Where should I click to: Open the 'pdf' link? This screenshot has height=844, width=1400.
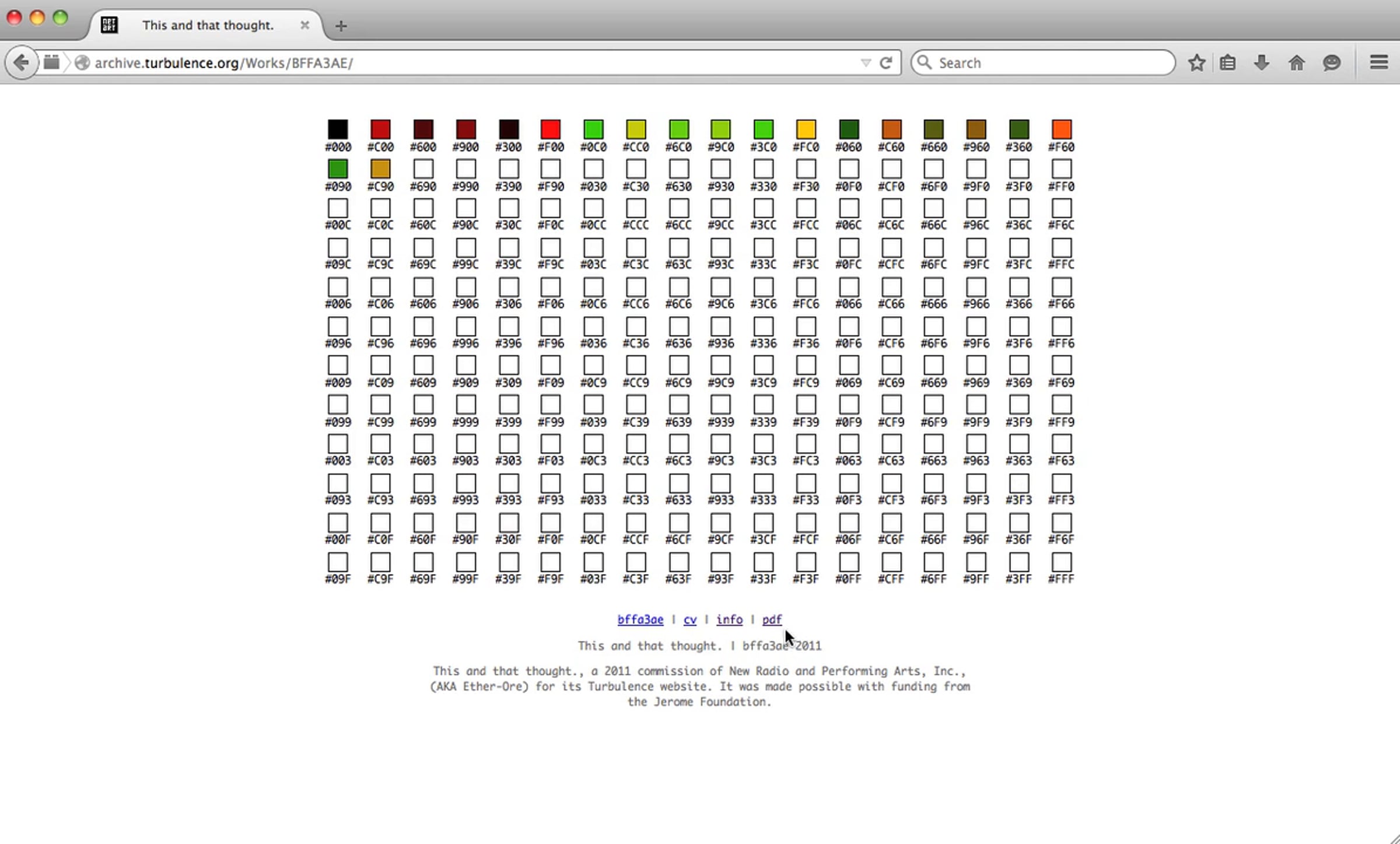tap(772, 619)
